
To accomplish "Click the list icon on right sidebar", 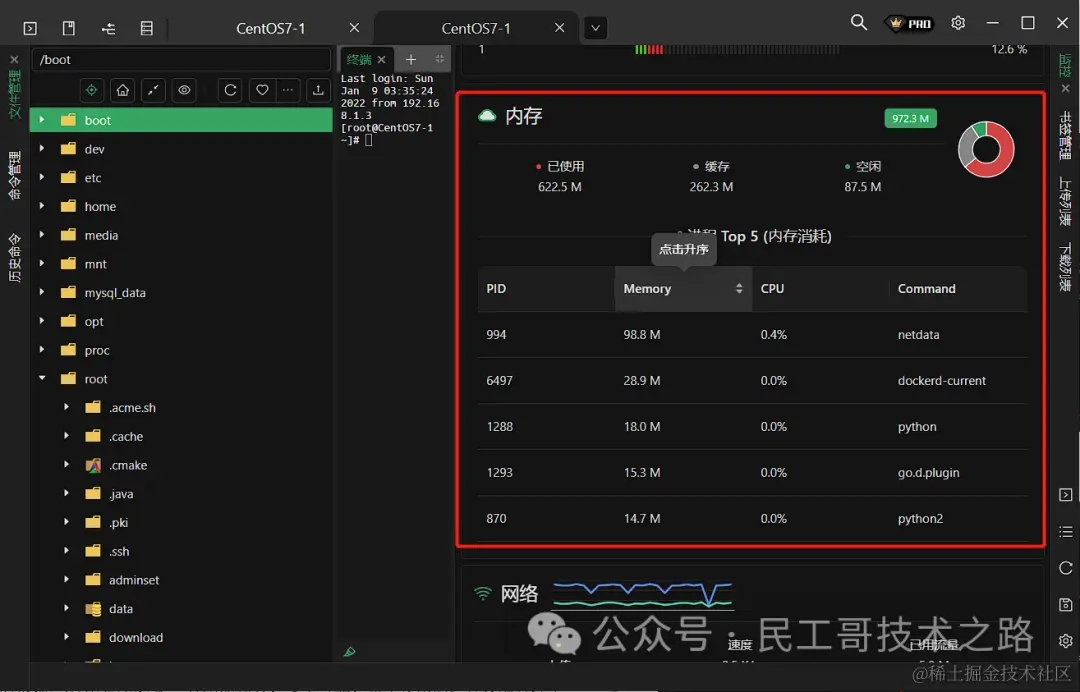I will (x=1066, y=532).
